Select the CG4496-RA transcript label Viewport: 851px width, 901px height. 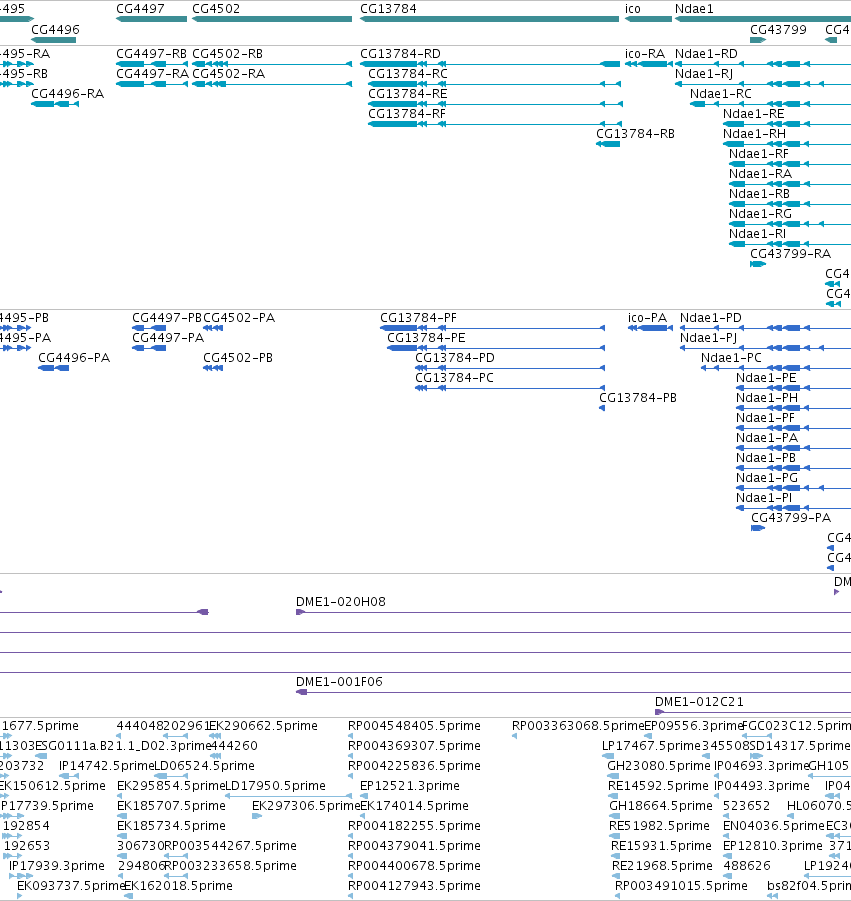[x=68, y=94]
